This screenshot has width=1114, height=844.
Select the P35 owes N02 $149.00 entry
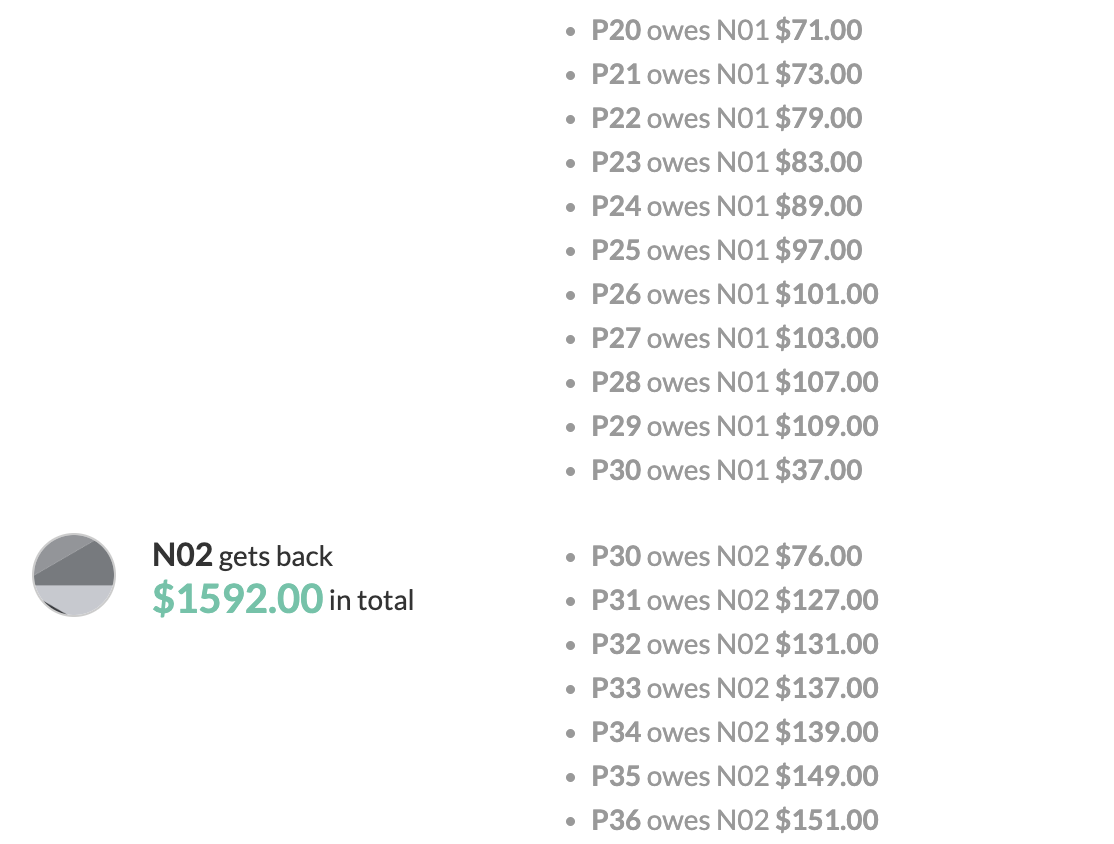click(734, 776)
